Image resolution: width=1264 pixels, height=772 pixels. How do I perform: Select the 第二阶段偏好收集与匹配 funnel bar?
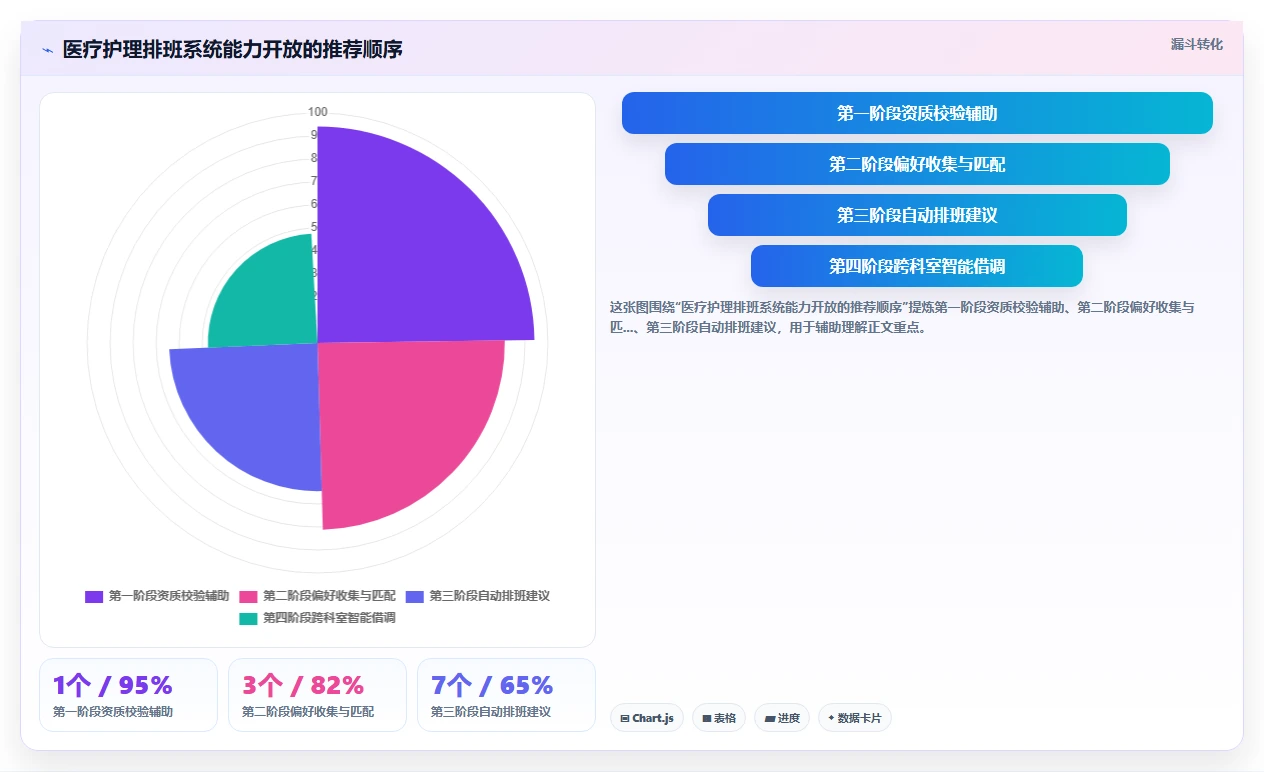pos(917,164)
